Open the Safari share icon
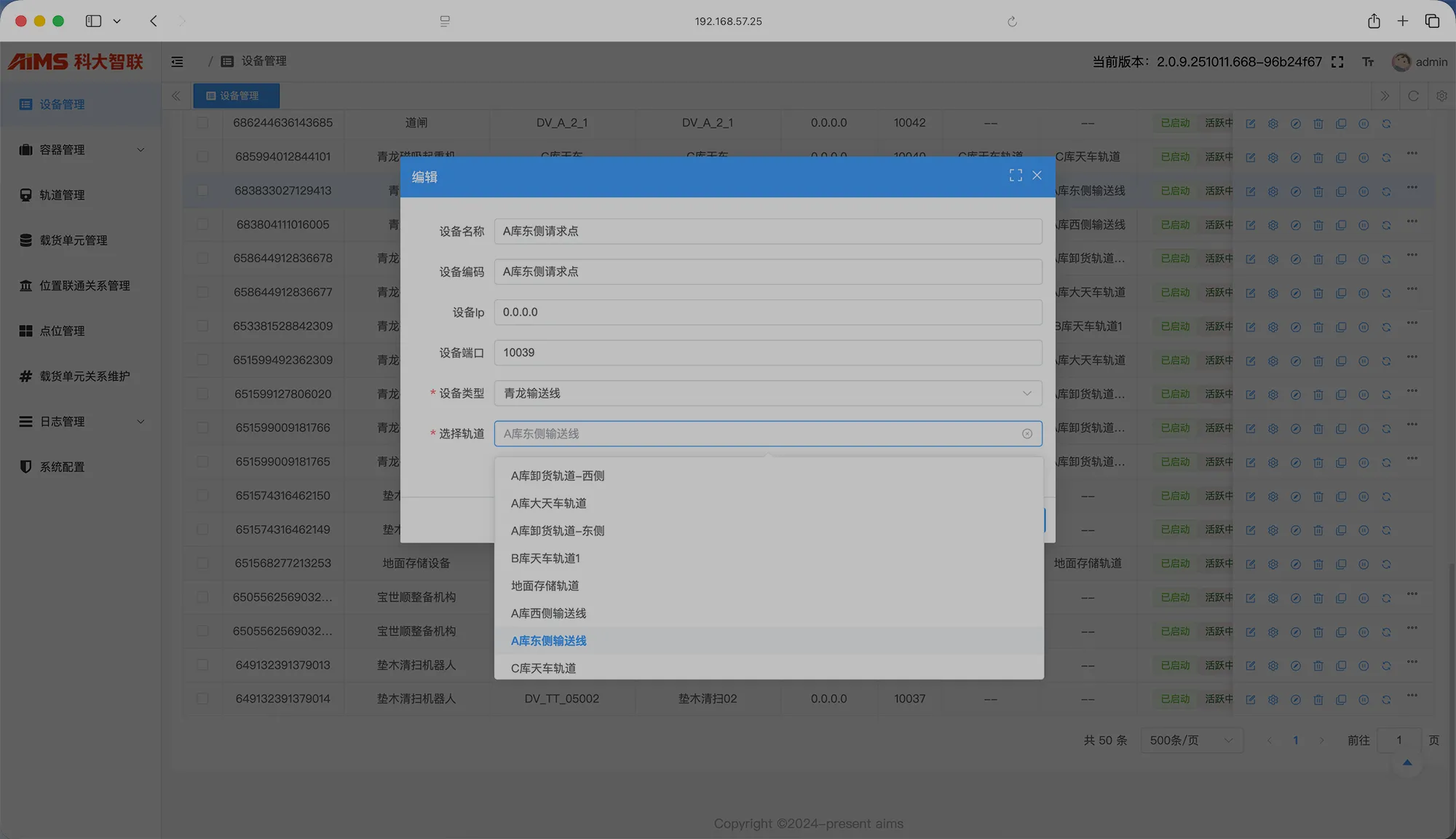The image size is (1456, 839). (1374, 21)
